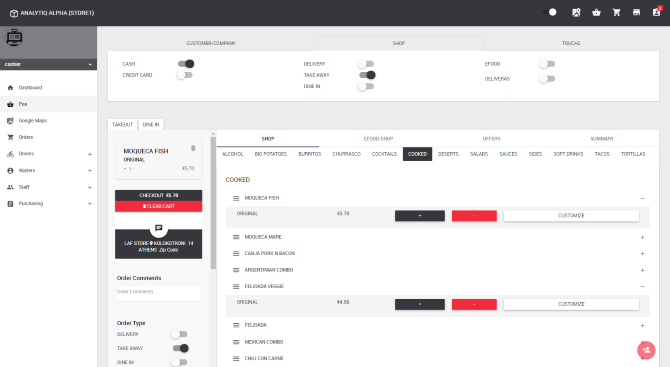Enable the Credit Card switch
Viewport: 670px width, 367px height.
185,75
